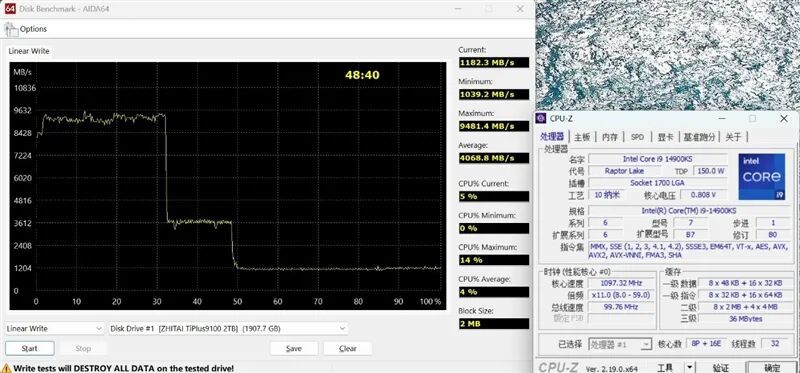Click the Maximum 9481.4 MB/s value
Screen dimensions: 800x373
(x=493, y=126)
